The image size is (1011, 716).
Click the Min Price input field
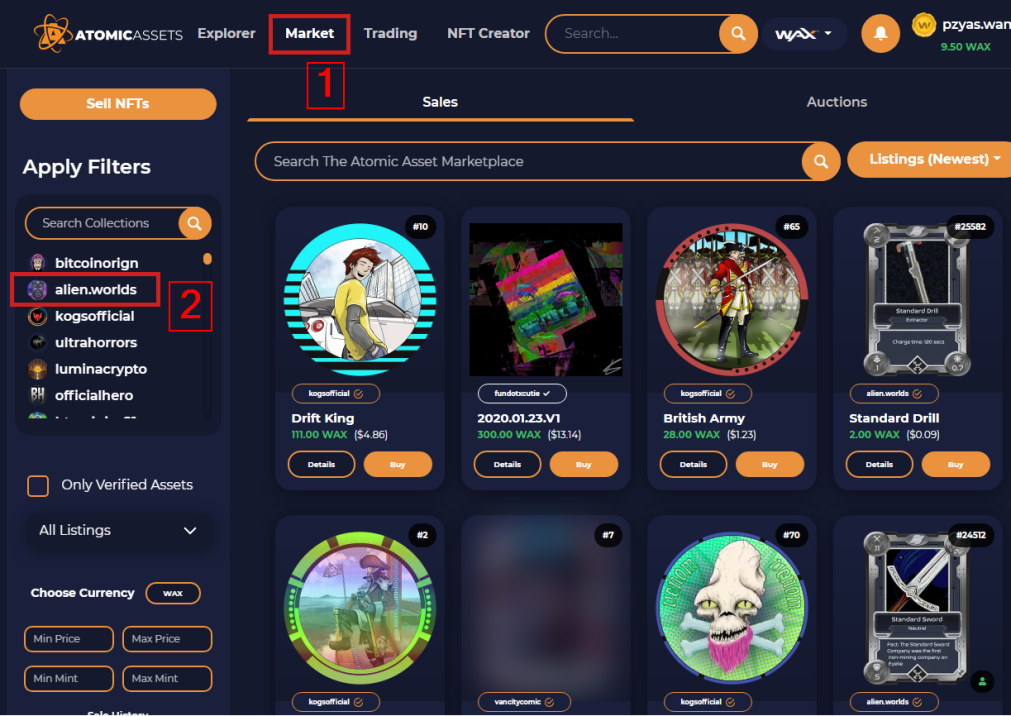[68, 639]
